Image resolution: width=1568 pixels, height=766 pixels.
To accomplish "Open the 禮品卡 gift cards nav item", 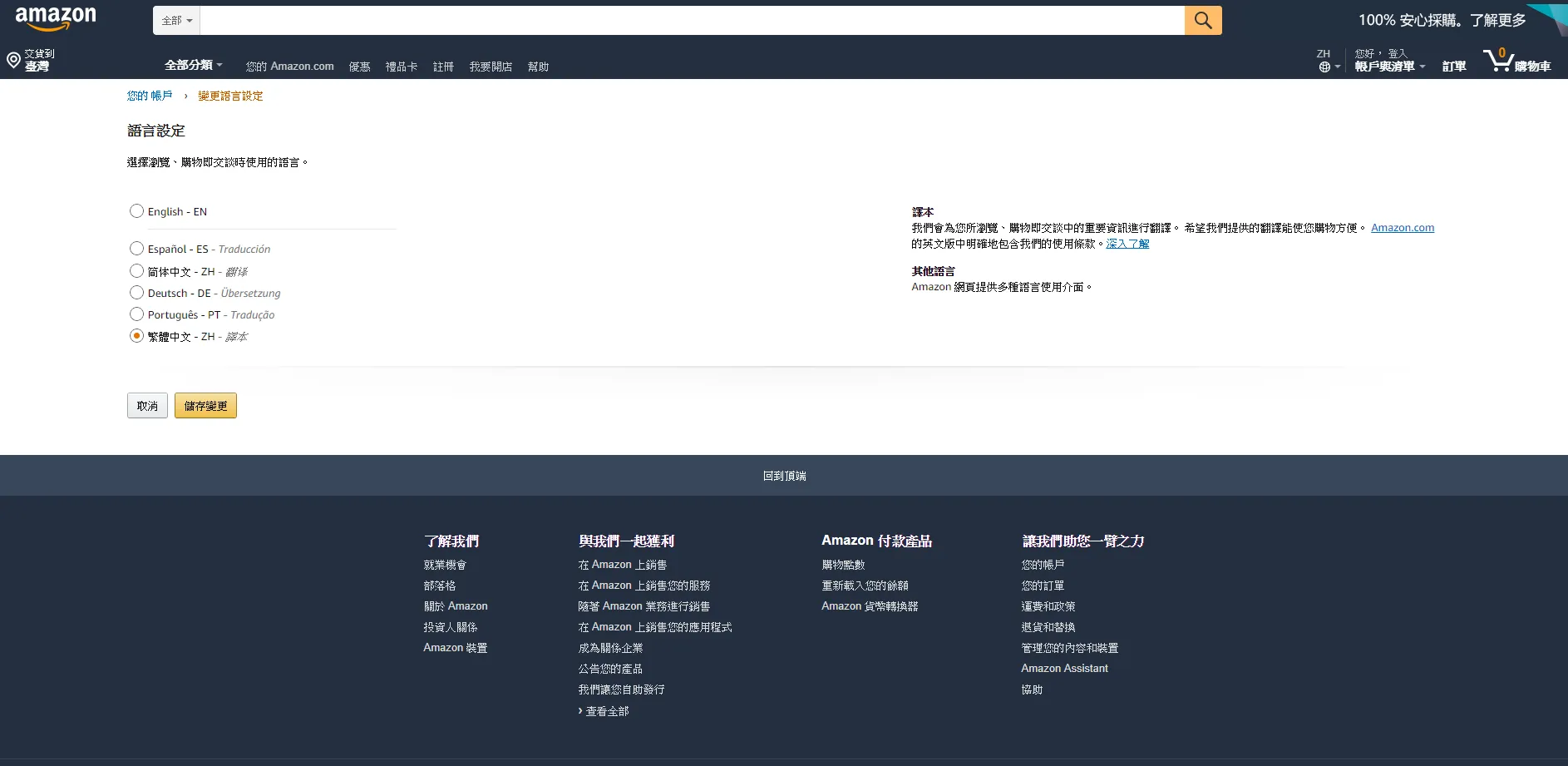I will click(x=402, y=67).
